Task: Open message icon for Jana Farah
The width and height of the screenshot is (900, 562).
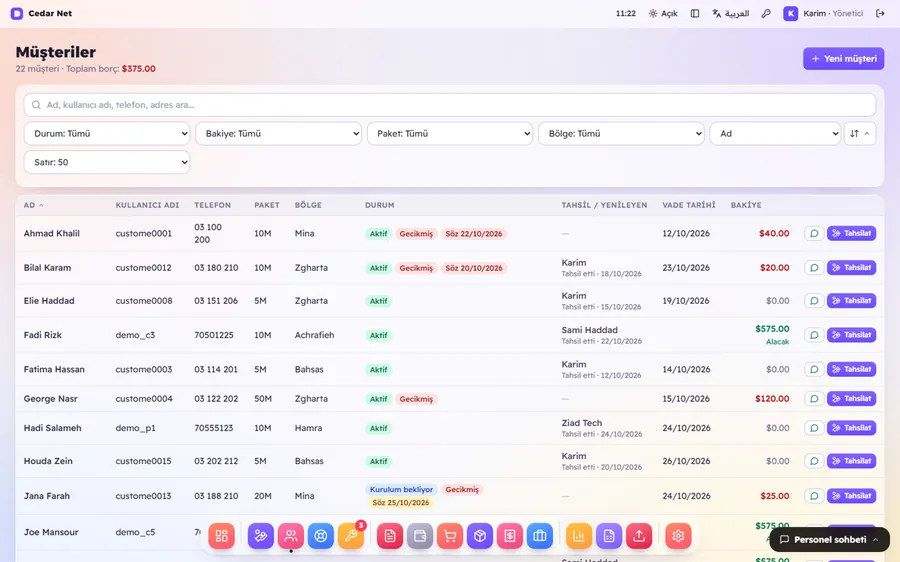Action: (x=814, y=496)
